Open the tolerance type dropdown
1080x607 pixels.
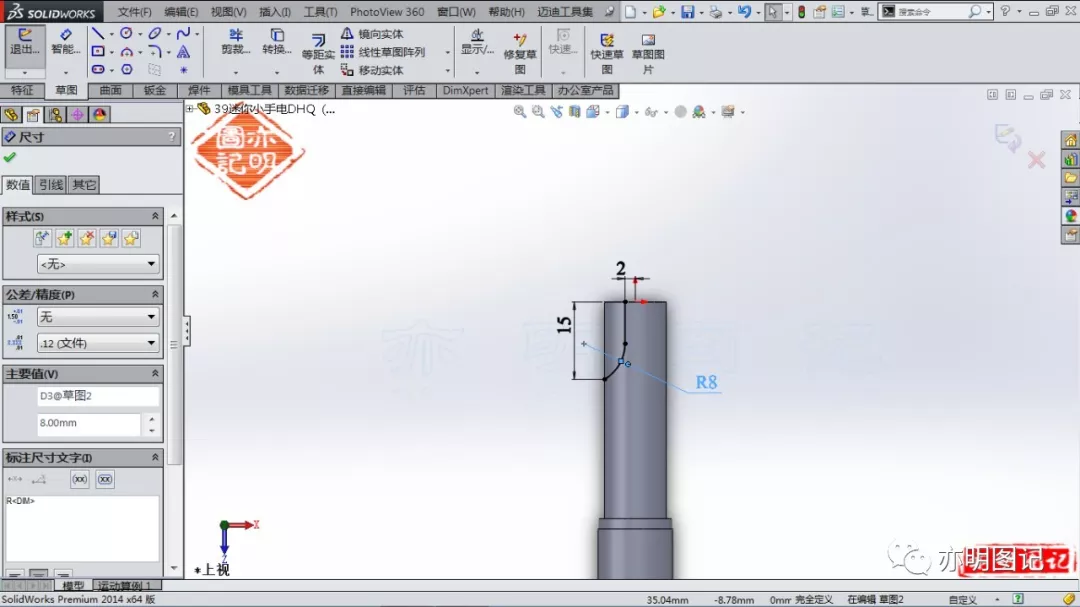tap(97, 317)
